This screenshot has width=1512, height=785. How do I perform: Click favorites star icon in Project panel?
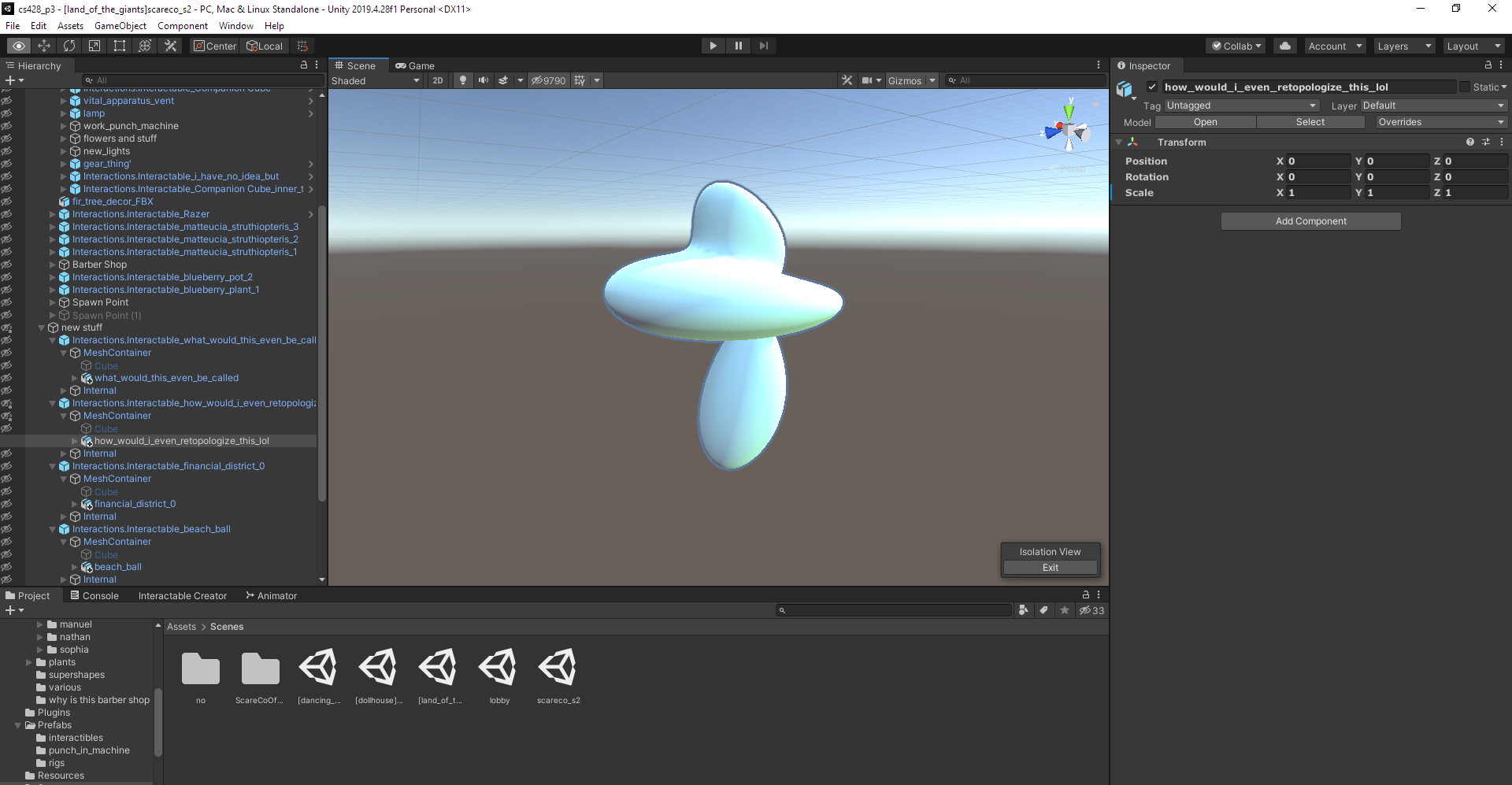point(1065,610)
